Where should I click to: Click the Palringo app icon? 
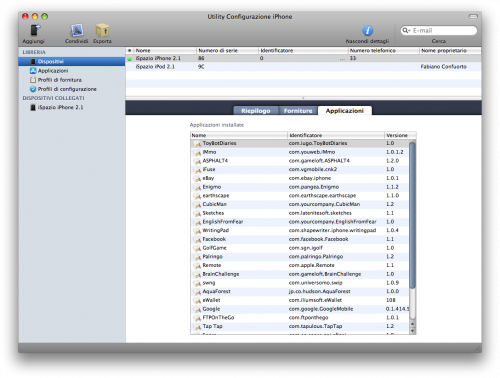[x=197, y=257]
